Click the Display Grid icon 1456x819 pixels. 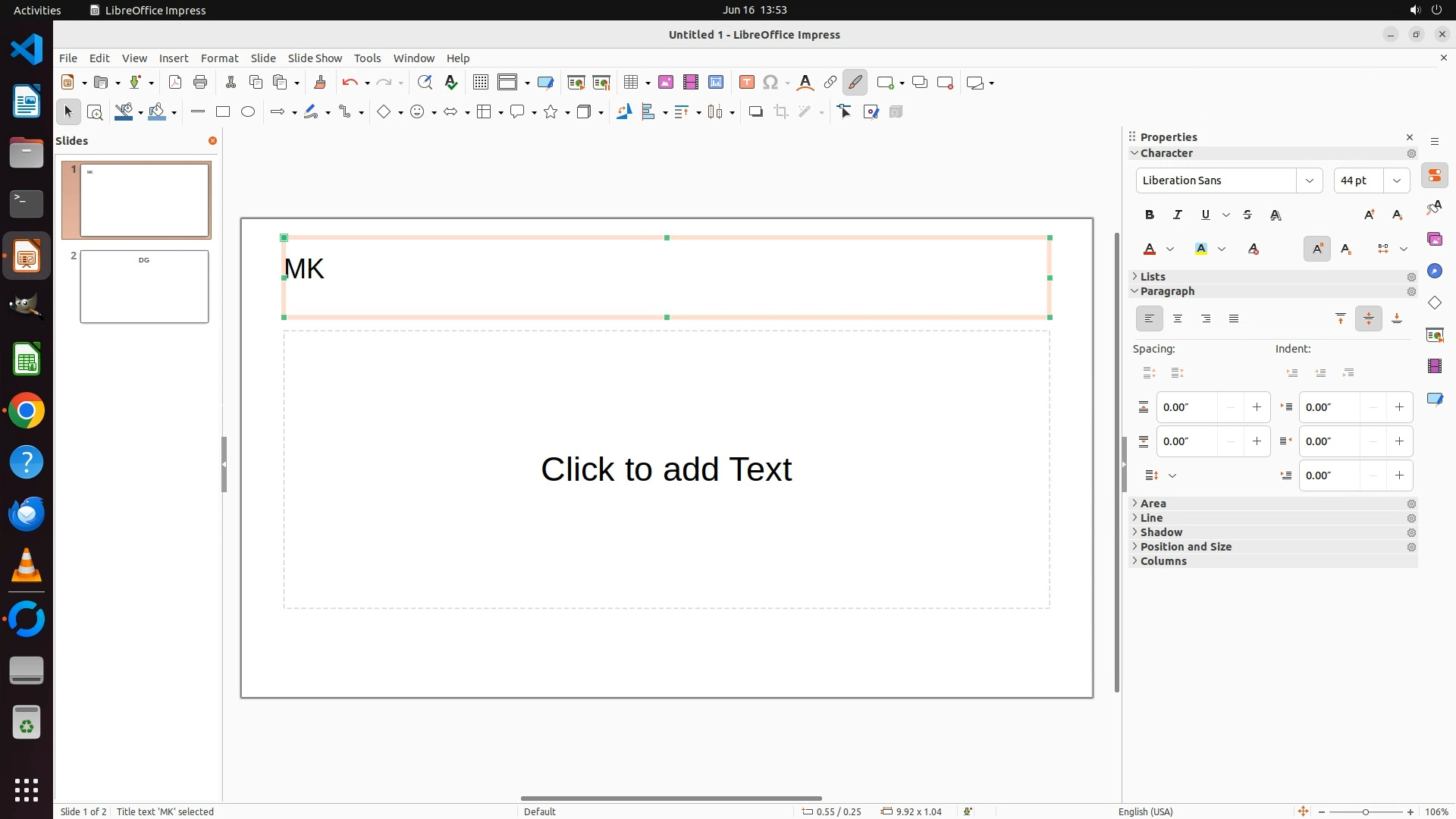click(x=480, y=83)
